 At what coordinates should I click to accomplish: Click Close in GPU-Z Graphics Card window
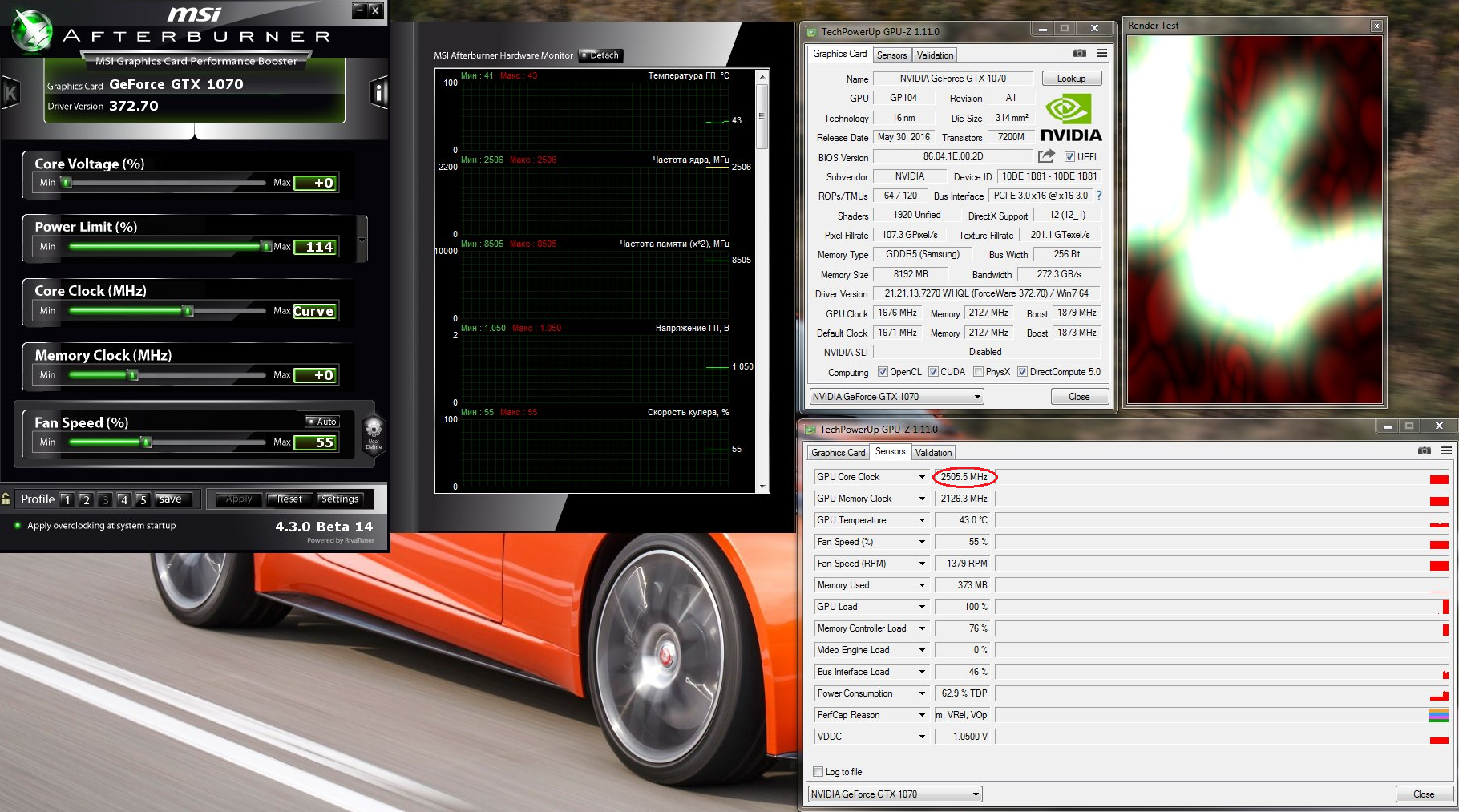point(1079,397)
